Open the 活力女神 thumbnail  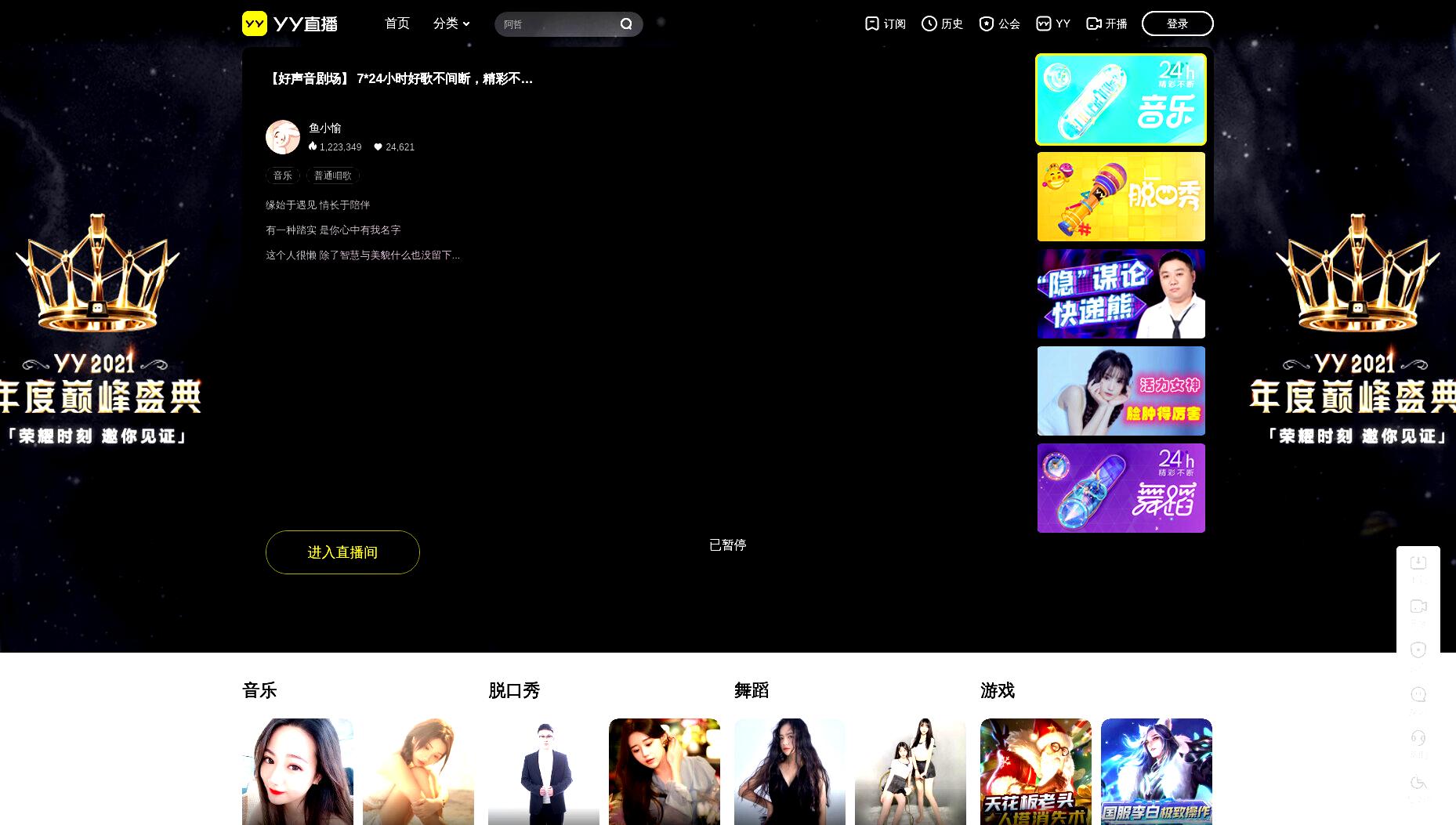[x=1121, y=391]
